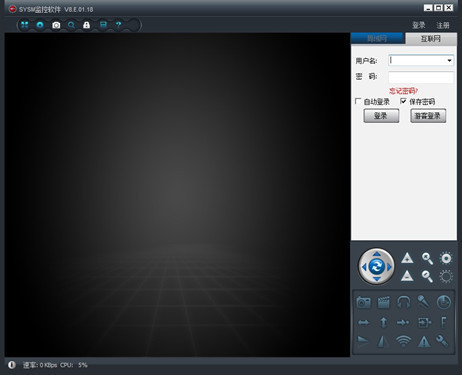Click the outlined iris close icon
The width and height of the screenshot is (462, 375).
coord(446,276)
